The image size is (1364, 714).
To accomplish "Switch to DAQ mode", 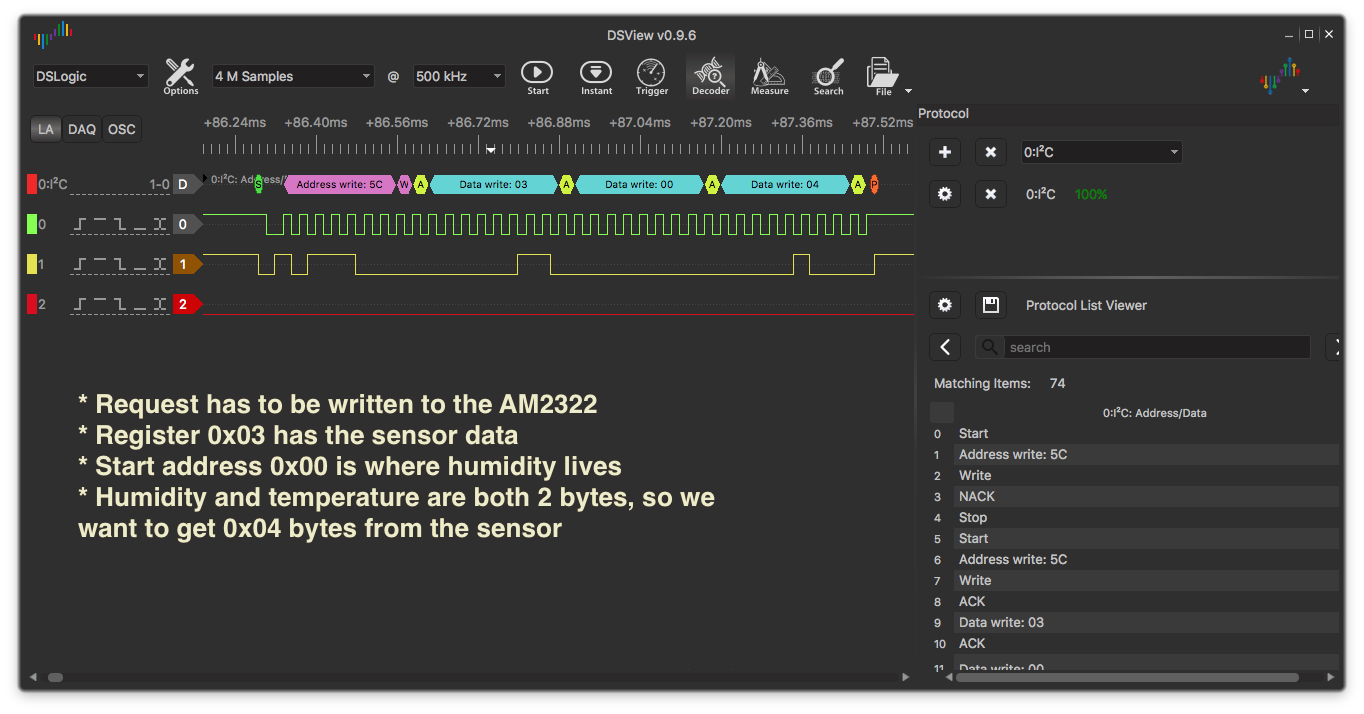I will click(82, 129).
